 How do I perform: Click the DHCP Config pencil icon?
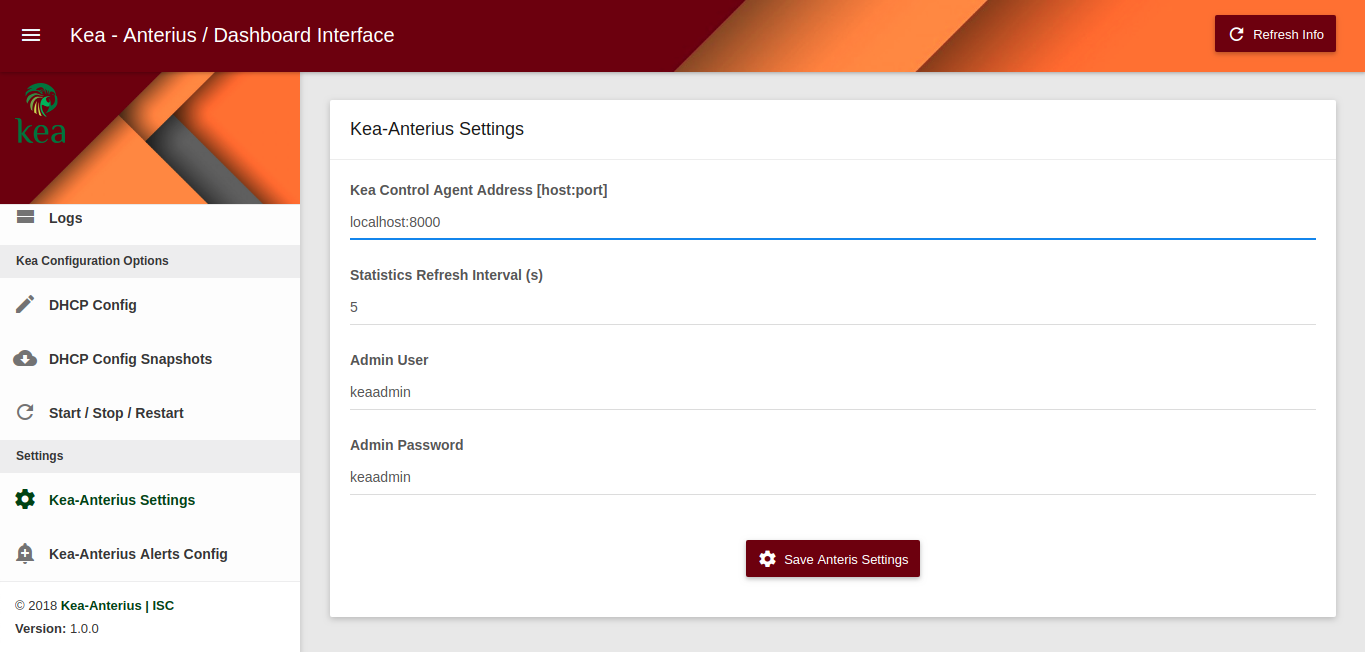pos(26,305)
